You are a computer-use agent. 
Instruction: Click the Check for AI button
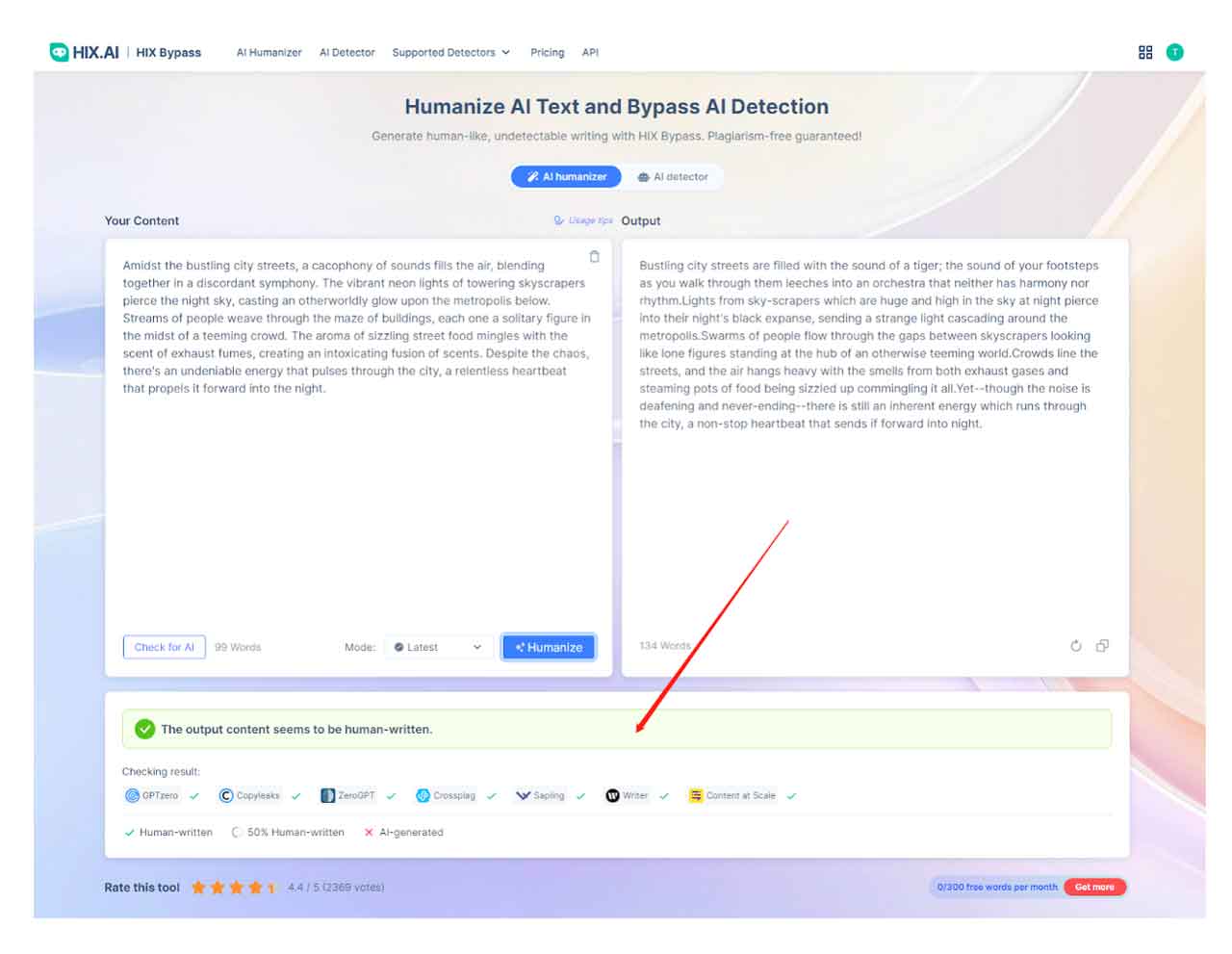(165, 647)
